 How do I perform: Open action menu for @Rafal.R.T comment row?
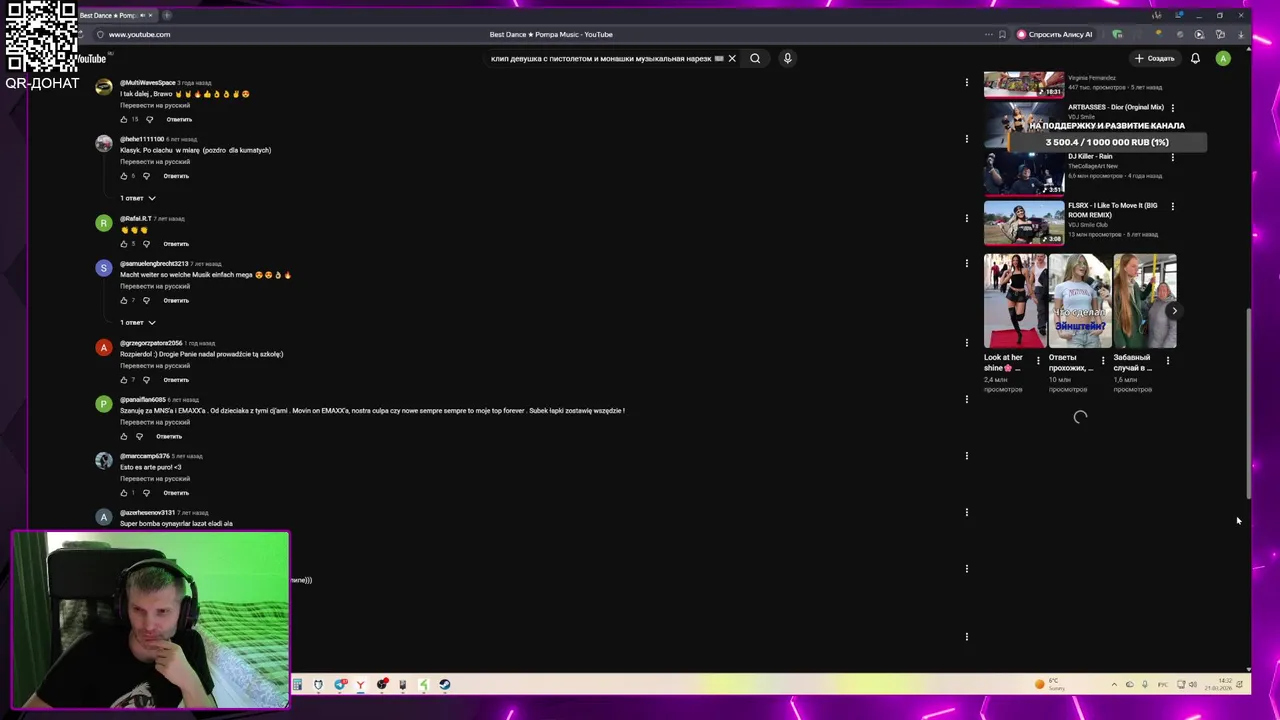tap(967, 218)
